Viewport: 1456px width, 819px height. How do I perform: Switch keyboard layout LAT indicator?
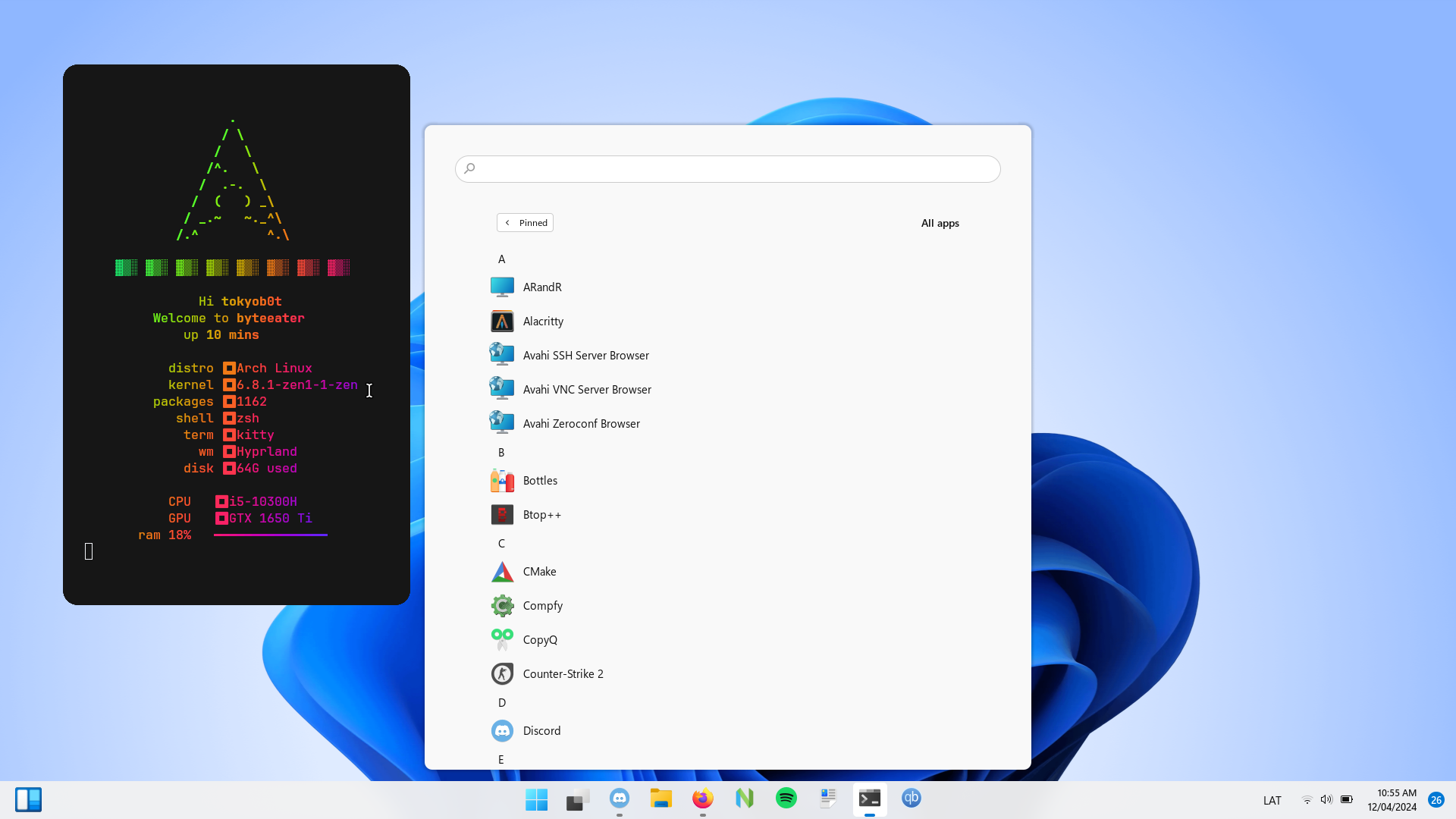tap(1272, 801)
